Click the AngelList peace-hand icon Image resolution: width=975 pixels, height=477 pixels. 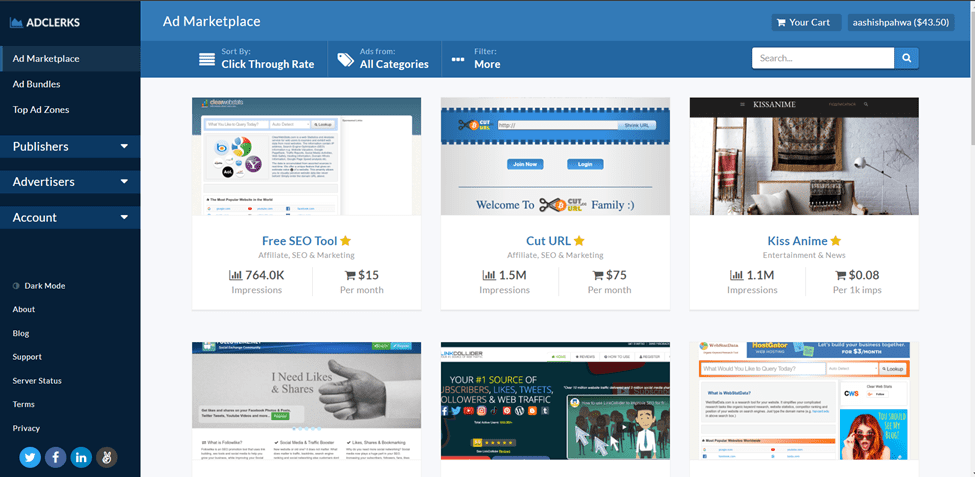pos(106,457)
